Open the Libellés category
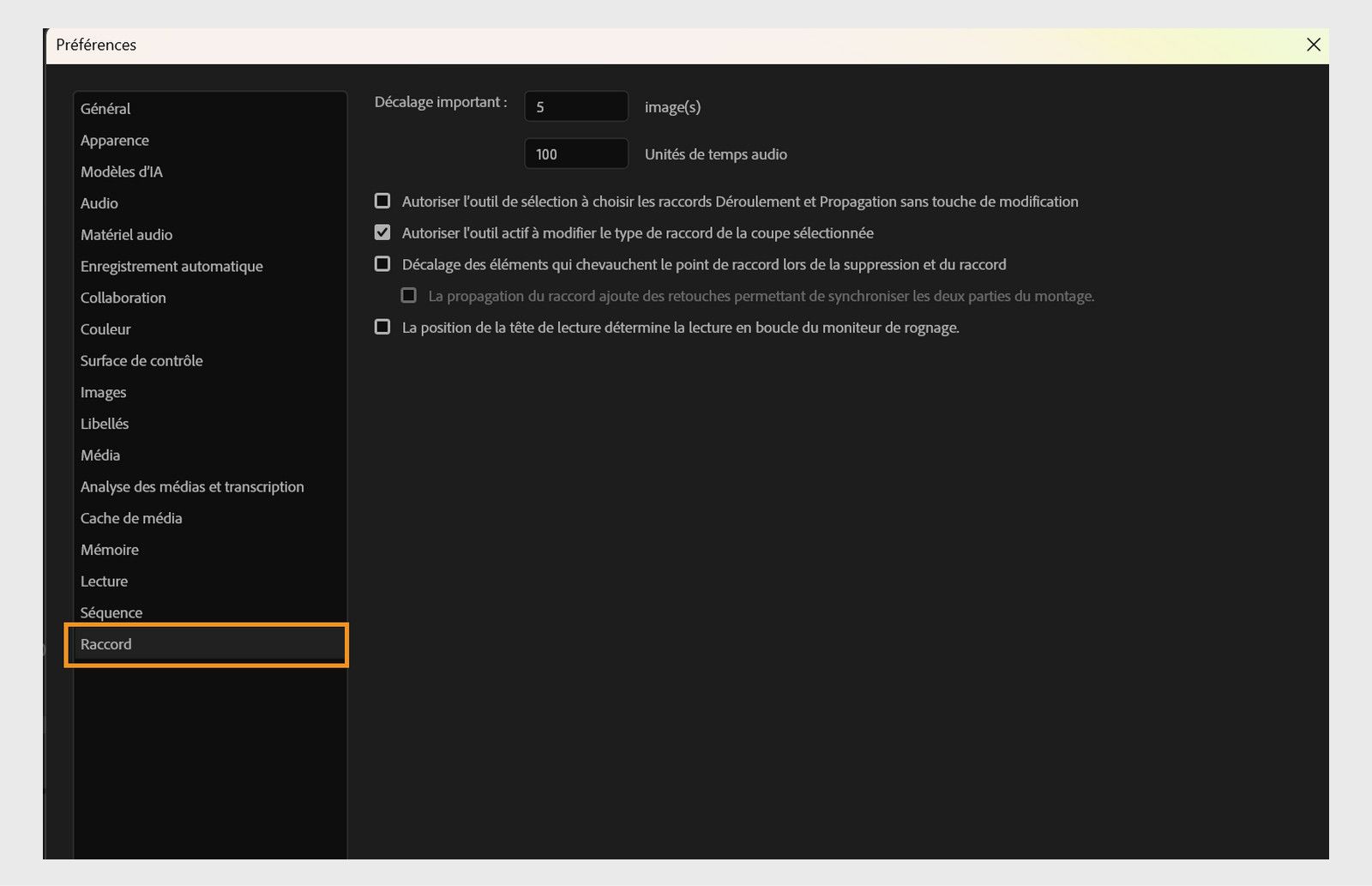The image size is (1372, 886). (x=104, y=423)
